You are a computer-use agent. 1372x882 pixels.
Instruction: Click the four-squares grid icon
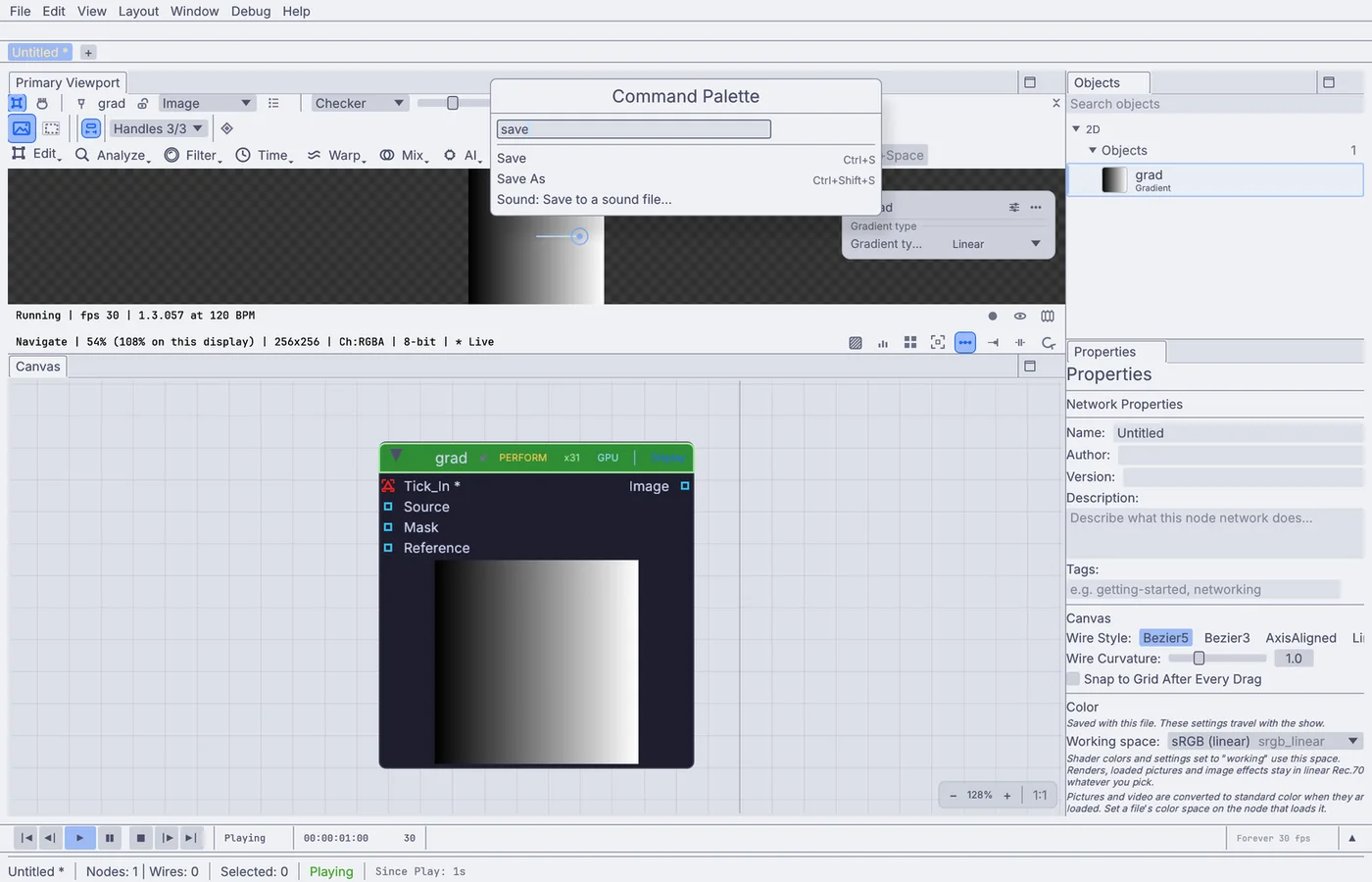tap(910, 342)
